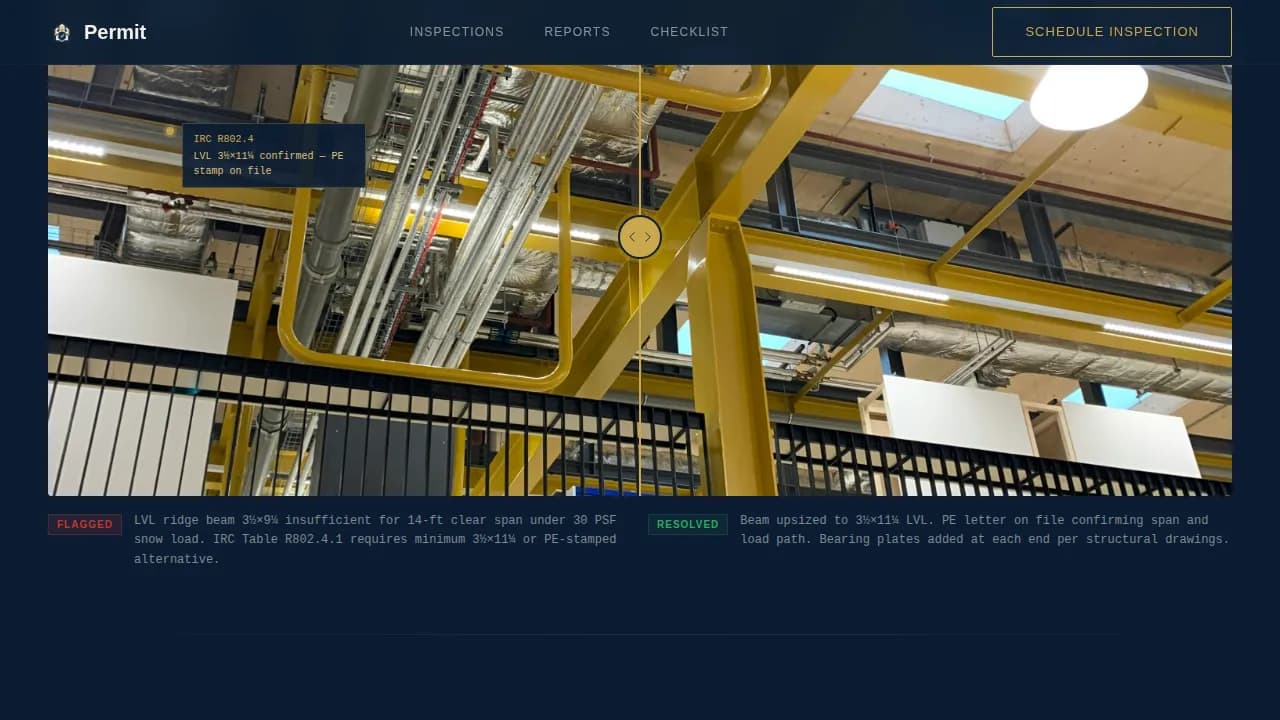Click the flagged LVL ridge beam description text
Screen dimensions: 1280x720
click(x=375, y=539)
